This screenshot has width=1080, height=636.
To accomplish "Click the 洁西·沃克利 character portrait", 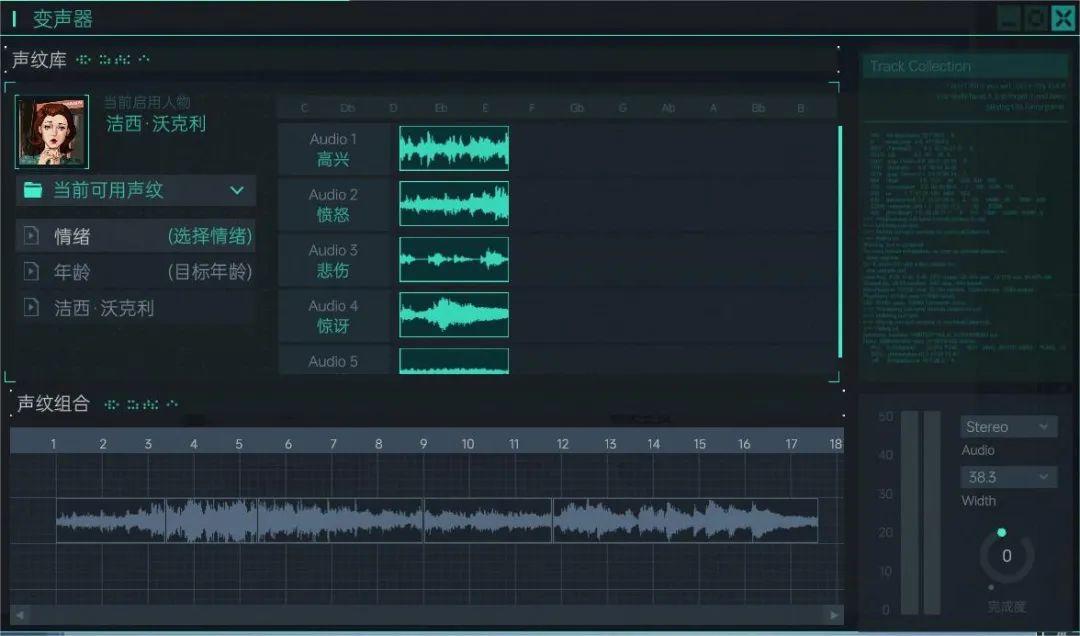I will point(46,131).
